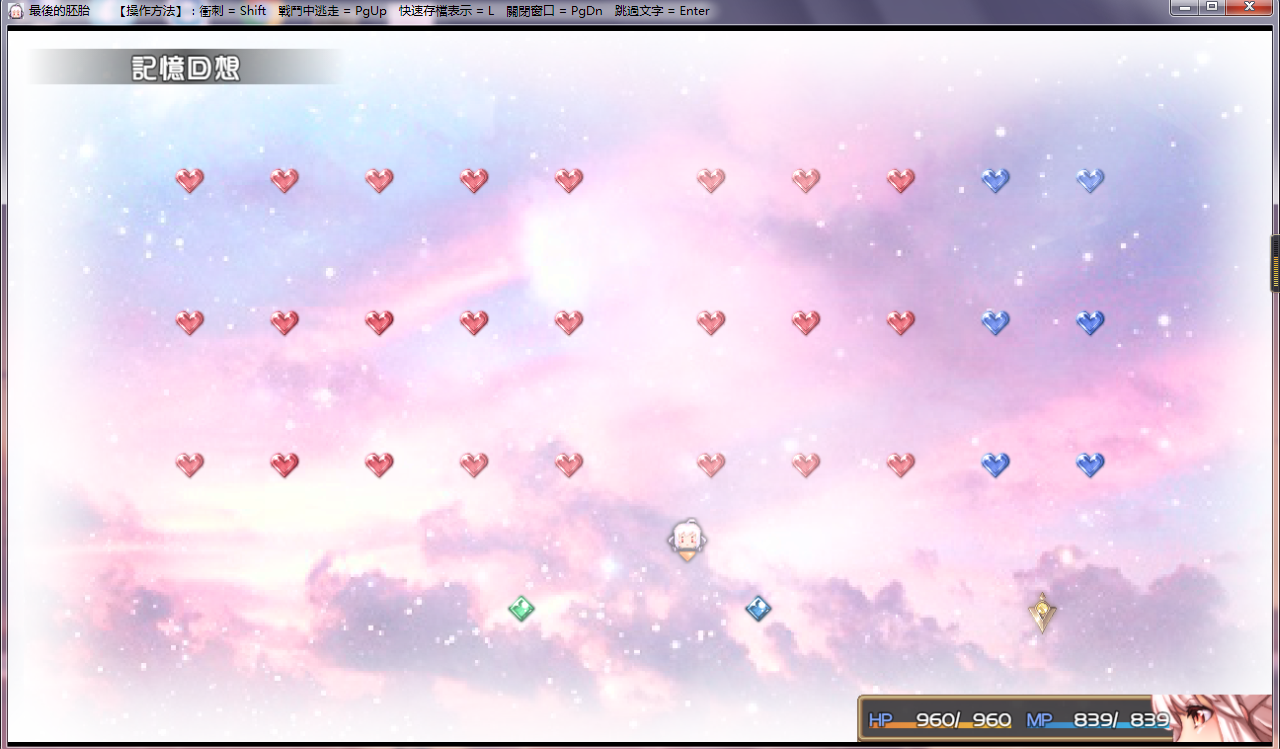Select the sixth heart in bottom row

tap(711, 464)
